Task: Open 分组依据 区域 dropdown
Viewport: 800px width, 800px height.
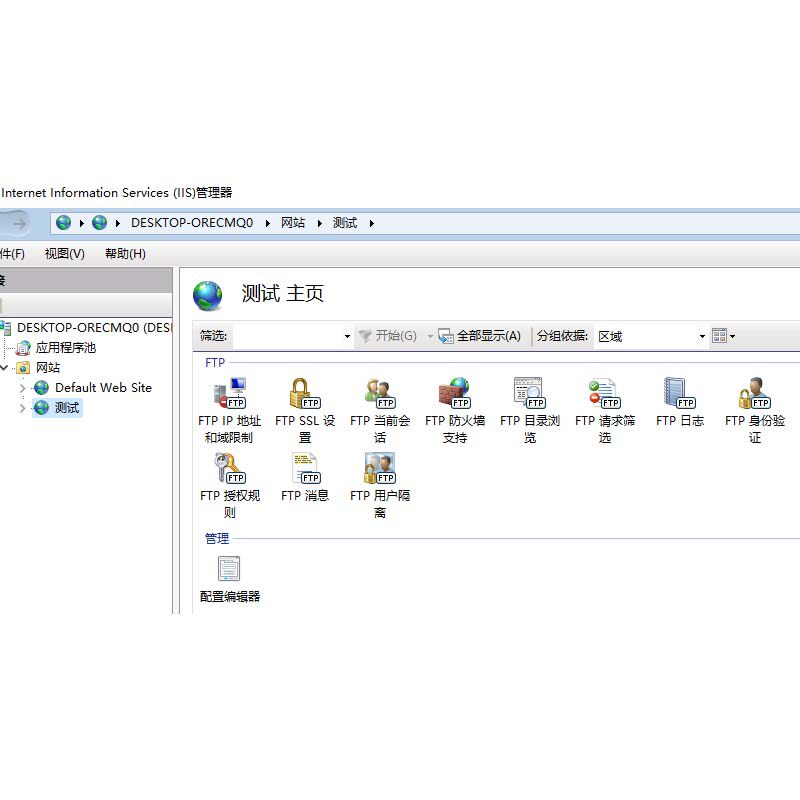Action: 702,336
